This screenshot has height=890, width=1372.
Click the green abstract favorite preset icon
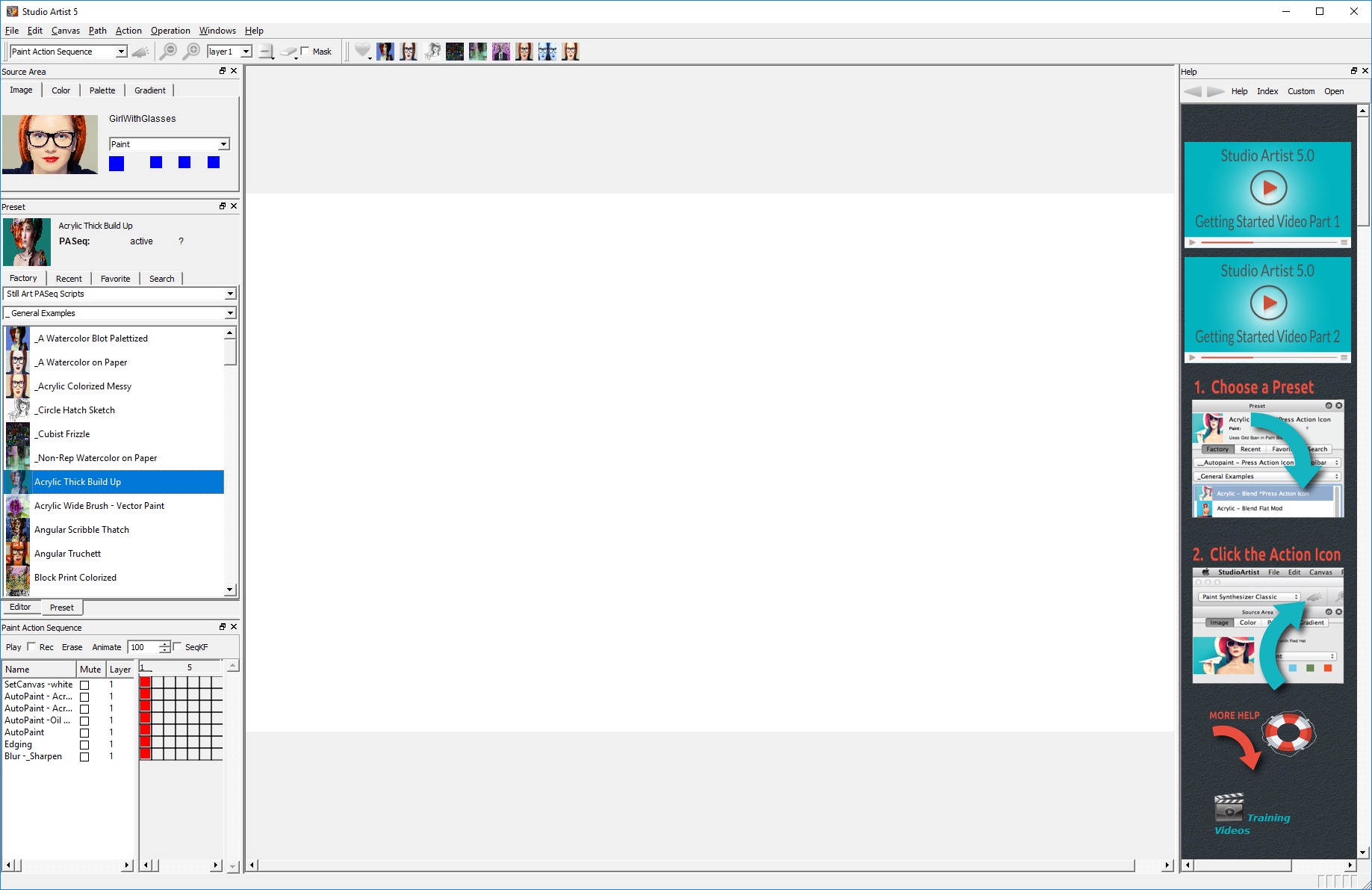(478, 52)
